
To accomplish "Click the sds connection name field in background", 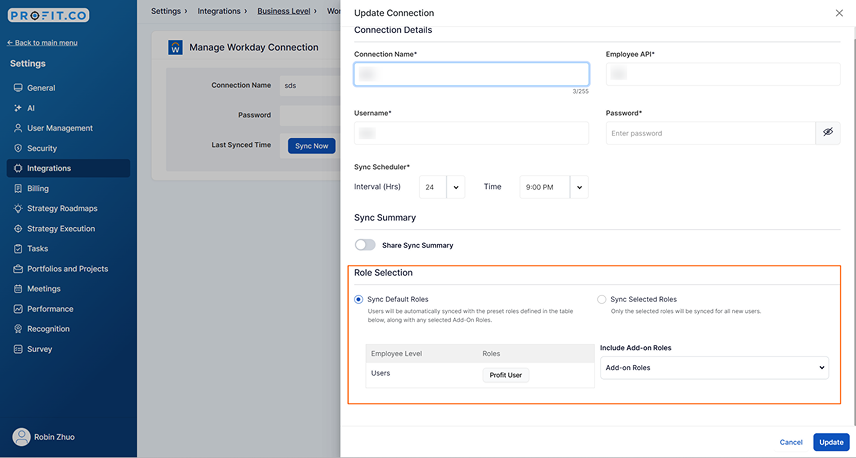I will pos(310,86).
